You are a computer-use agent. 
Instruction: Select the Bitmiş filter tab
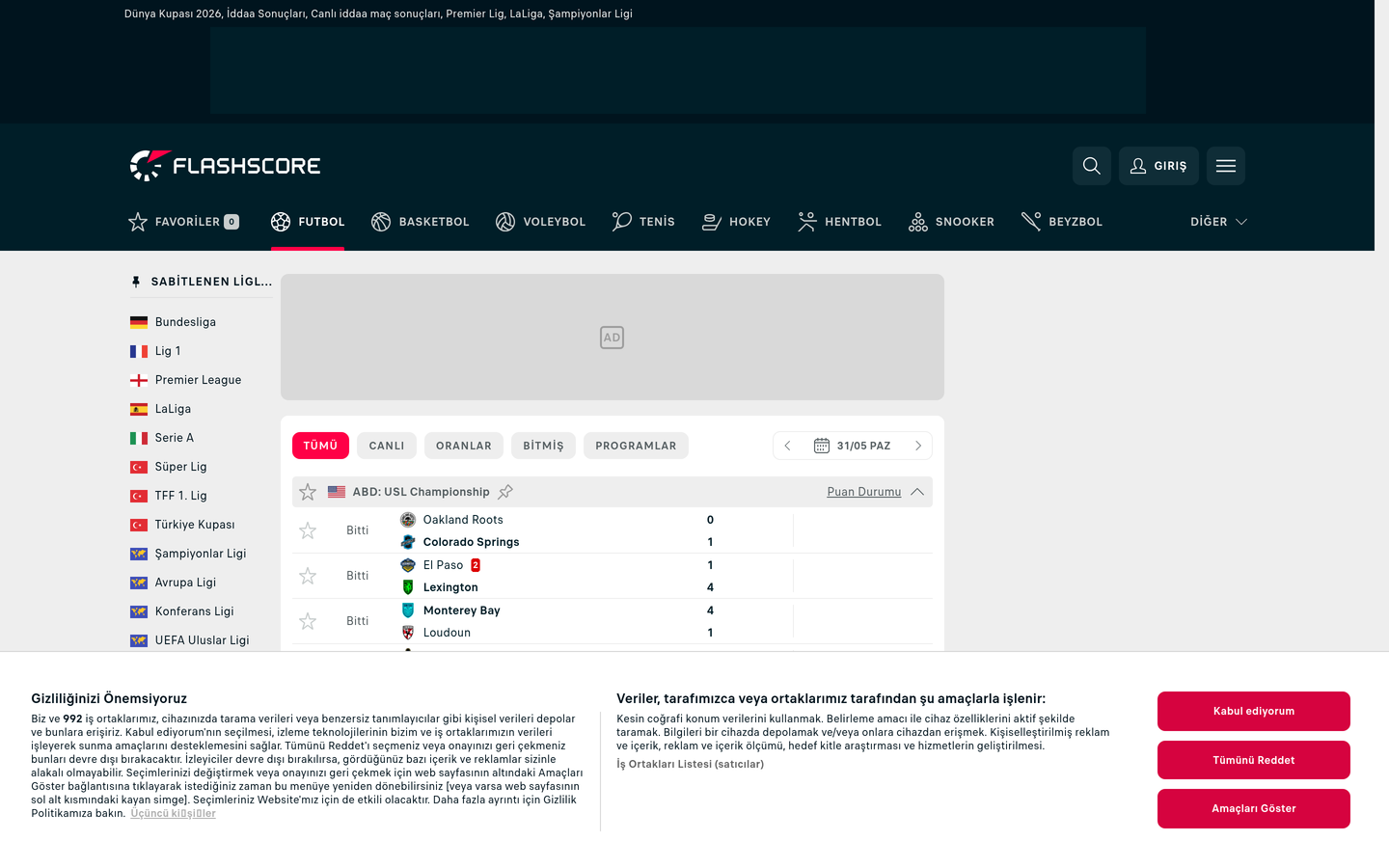(543, 446)
